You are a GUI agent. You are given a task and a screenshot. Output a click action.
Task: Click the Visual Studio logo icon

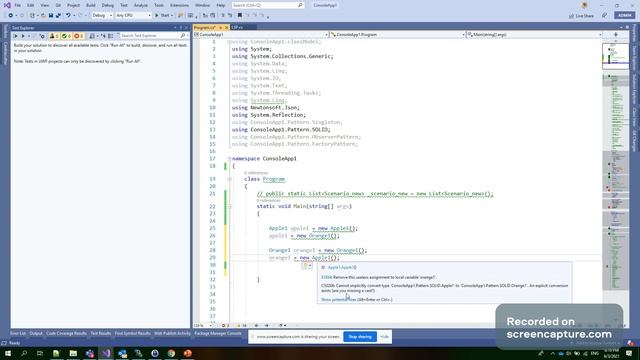click(7, 5)
